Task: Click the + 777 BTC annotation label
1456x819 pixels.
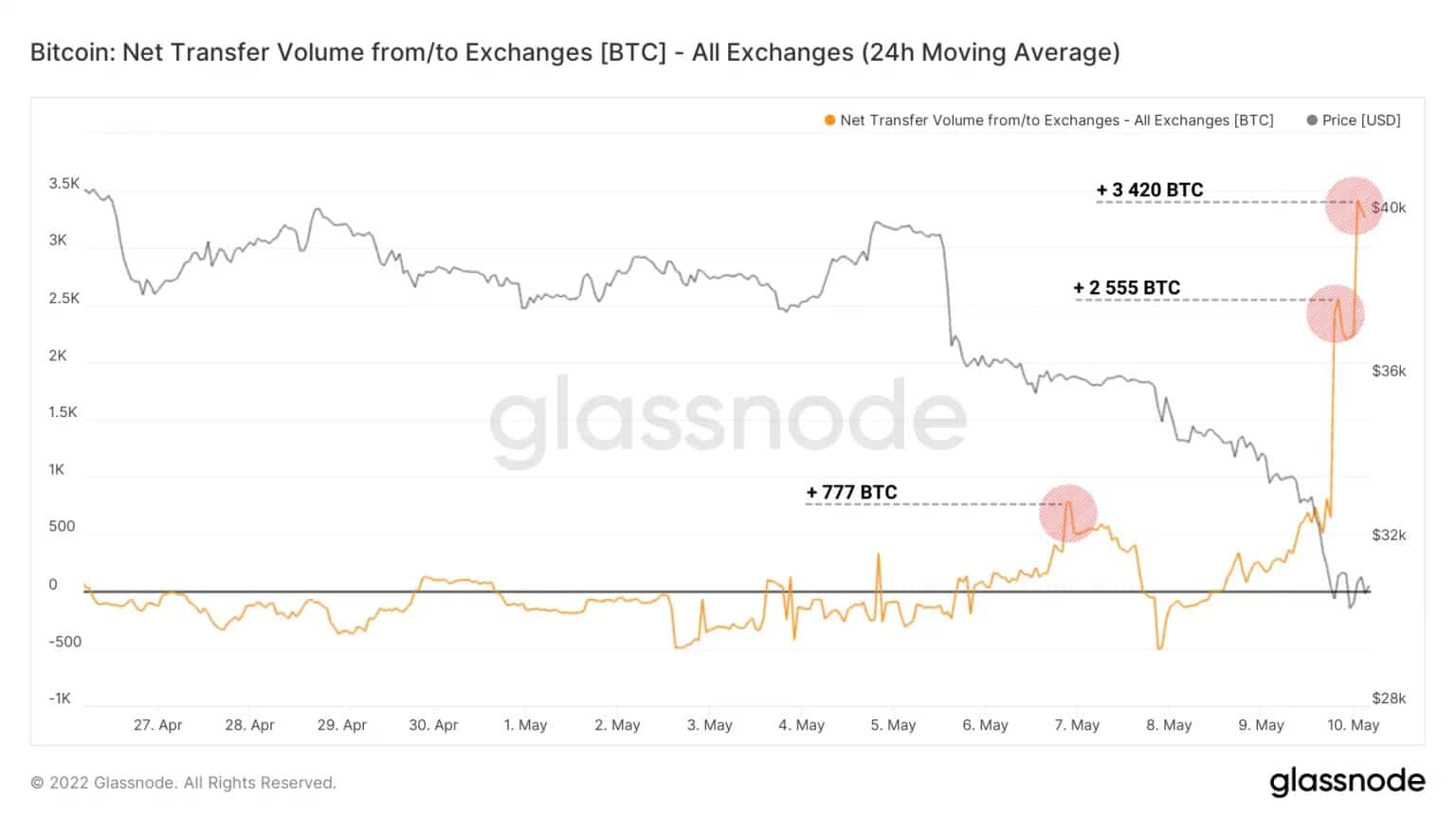Action: tap(851, 492)
